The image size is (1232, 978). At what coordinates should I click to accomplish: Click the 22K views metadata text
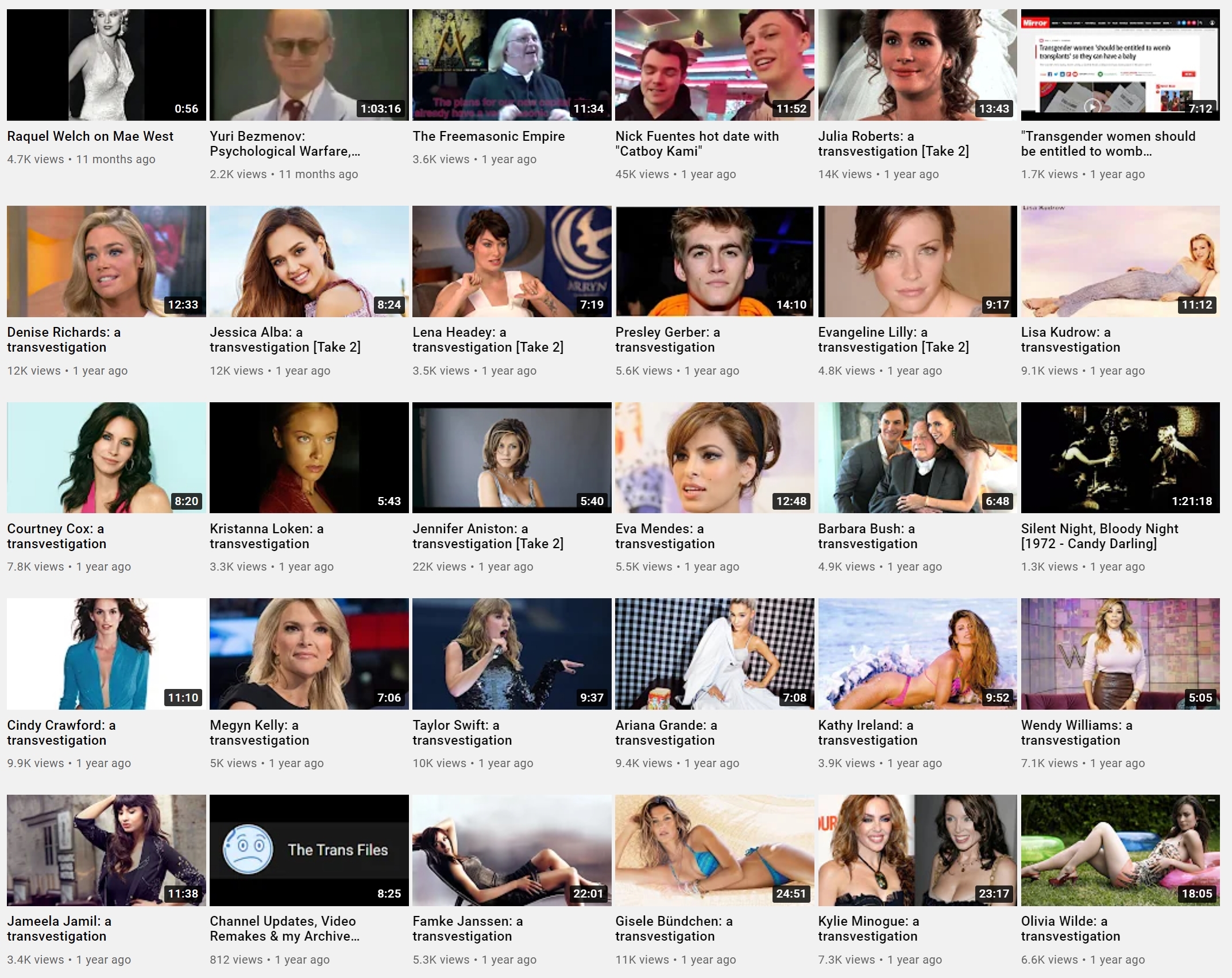tap(439, 567)
